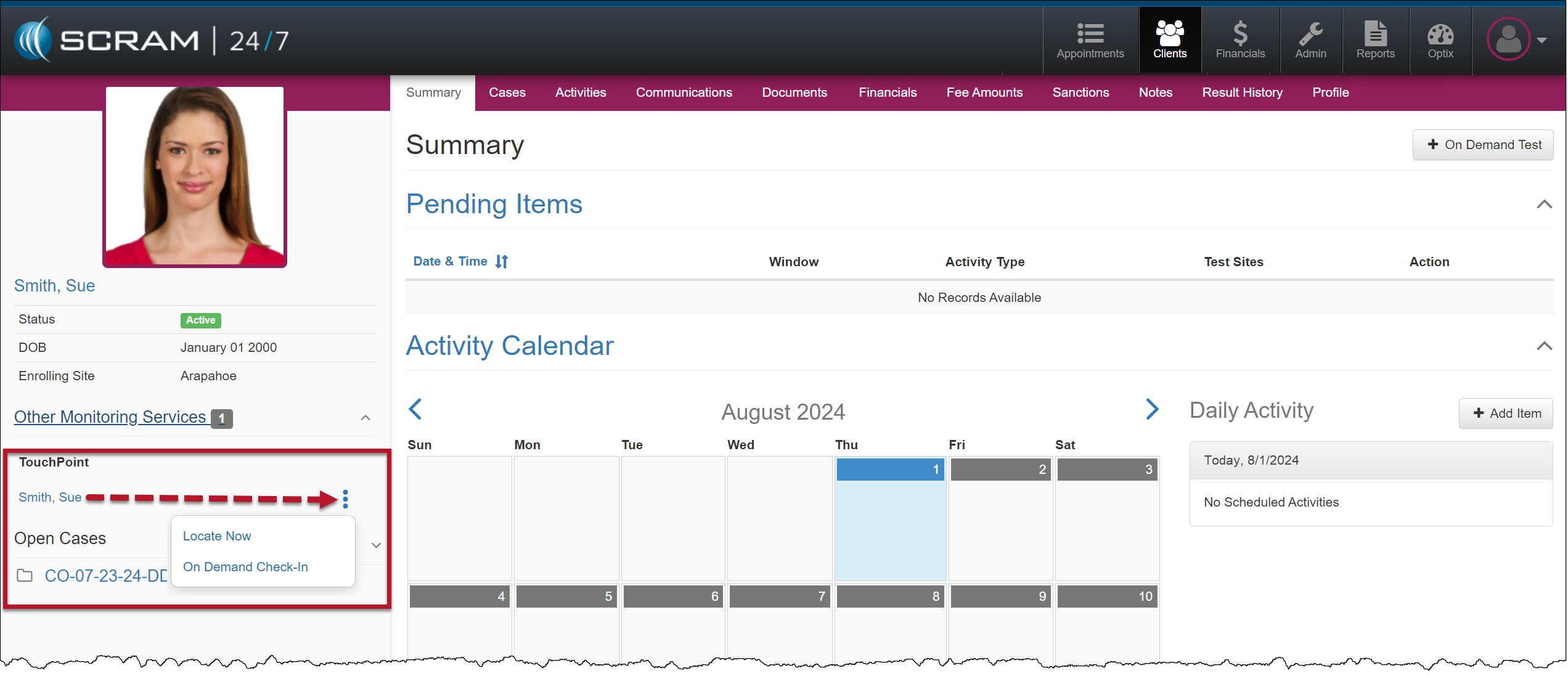
Task: Collapse the Pending Items section
Action: [x=1544, y=204]
